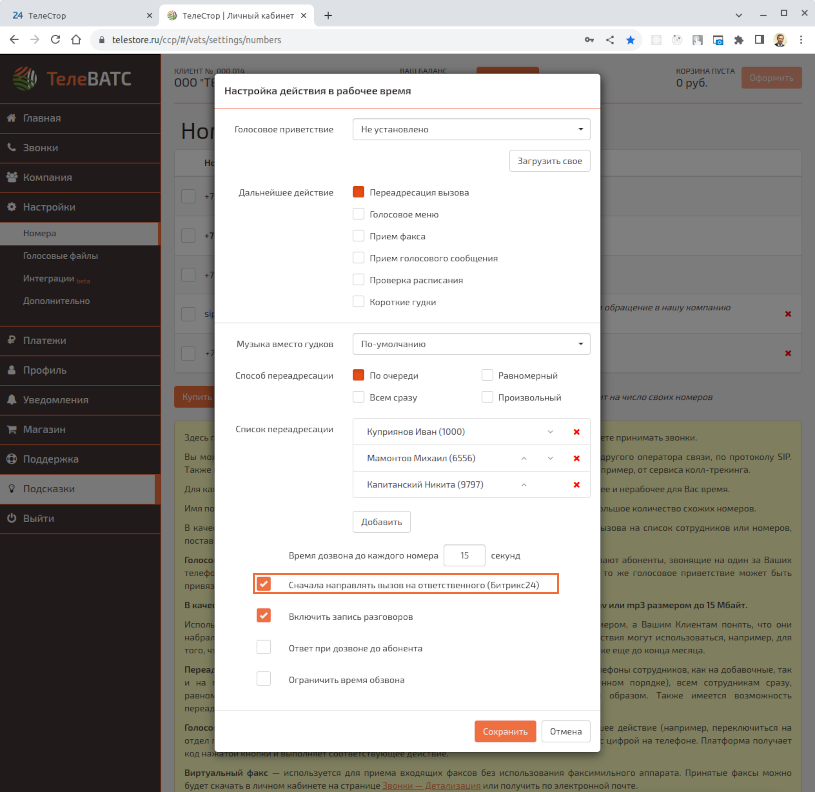Open Магазин in sidebar
This screenshot has width=815, height=792.
tap(80, 430)
